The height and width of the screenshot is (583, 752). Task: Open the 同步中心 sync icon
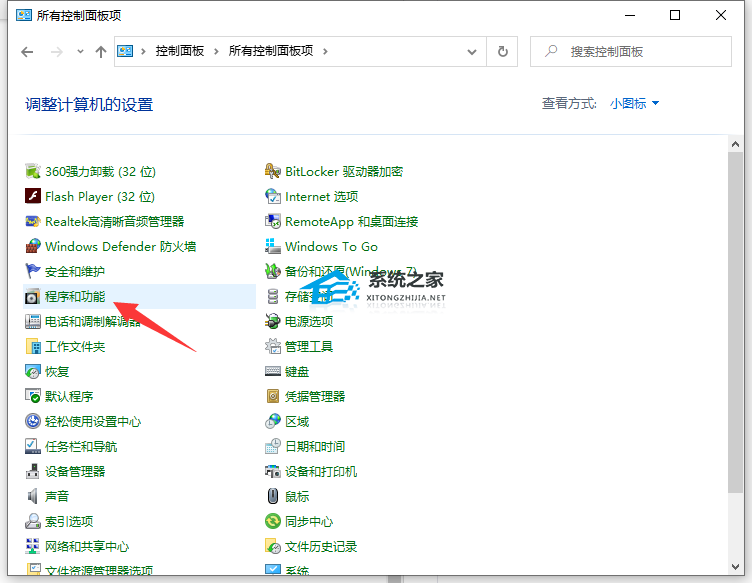click(273, 522)
